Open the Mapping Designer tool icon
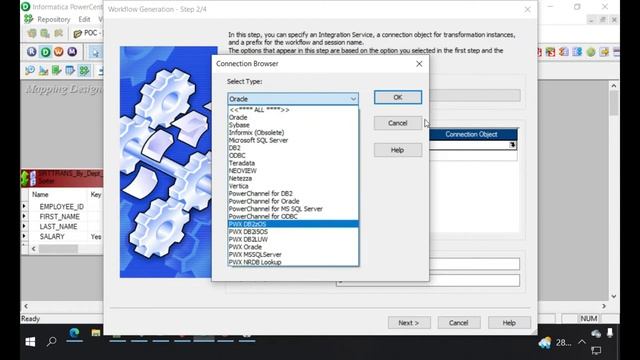The width and height of the screenshot is (640, 360). tap(84, 71)
